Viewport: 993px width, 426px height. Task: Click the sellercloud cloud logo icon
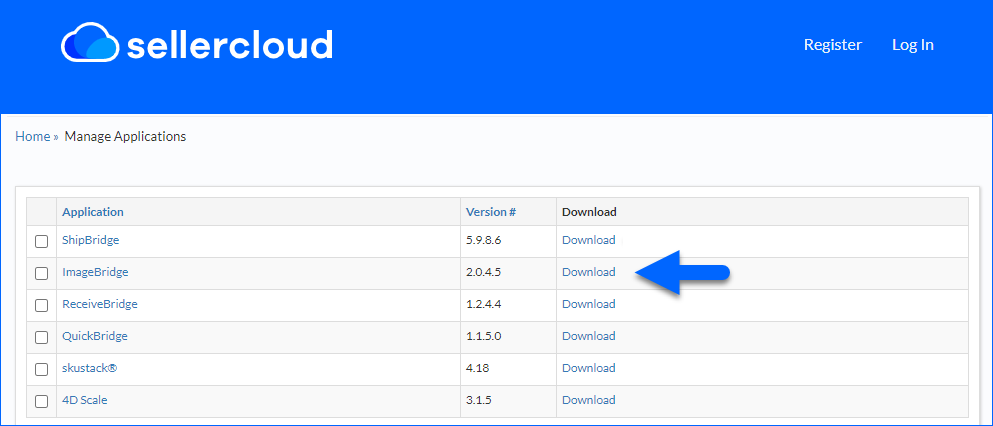[x=90, y=42]
